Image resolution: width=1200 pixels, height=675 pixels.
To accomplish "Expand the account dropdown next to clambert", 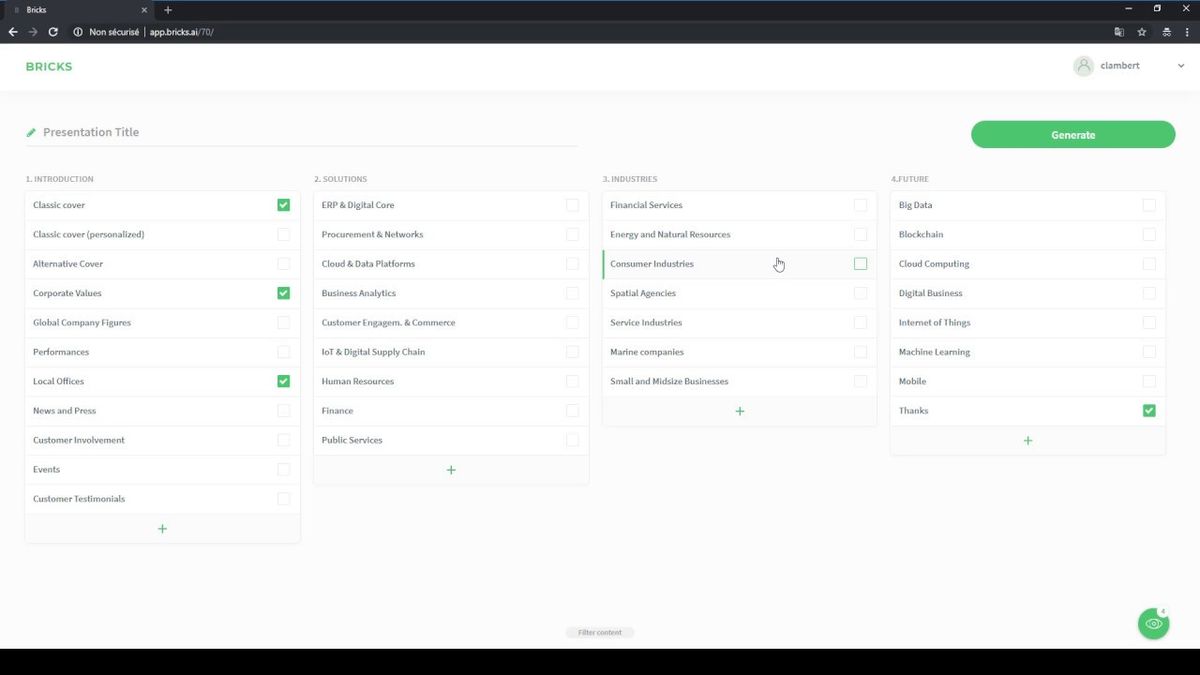I will tap(1180, 65).
